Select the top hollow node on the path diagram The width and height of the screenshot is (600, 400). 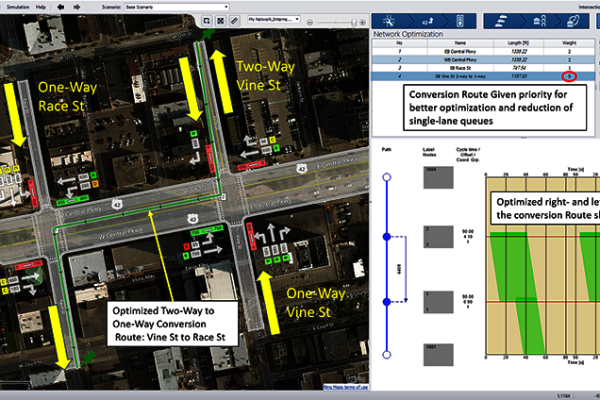coord(386,177)
